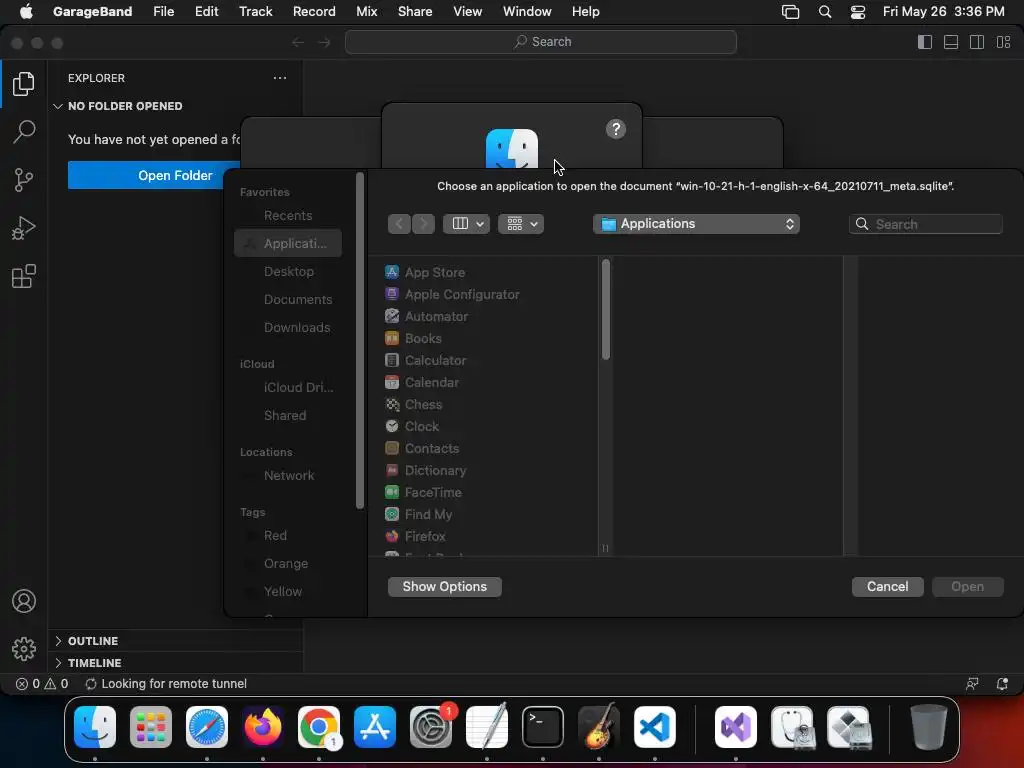Open App Store from the Dock
The image size is (1024, 768).
click(375, 727)
